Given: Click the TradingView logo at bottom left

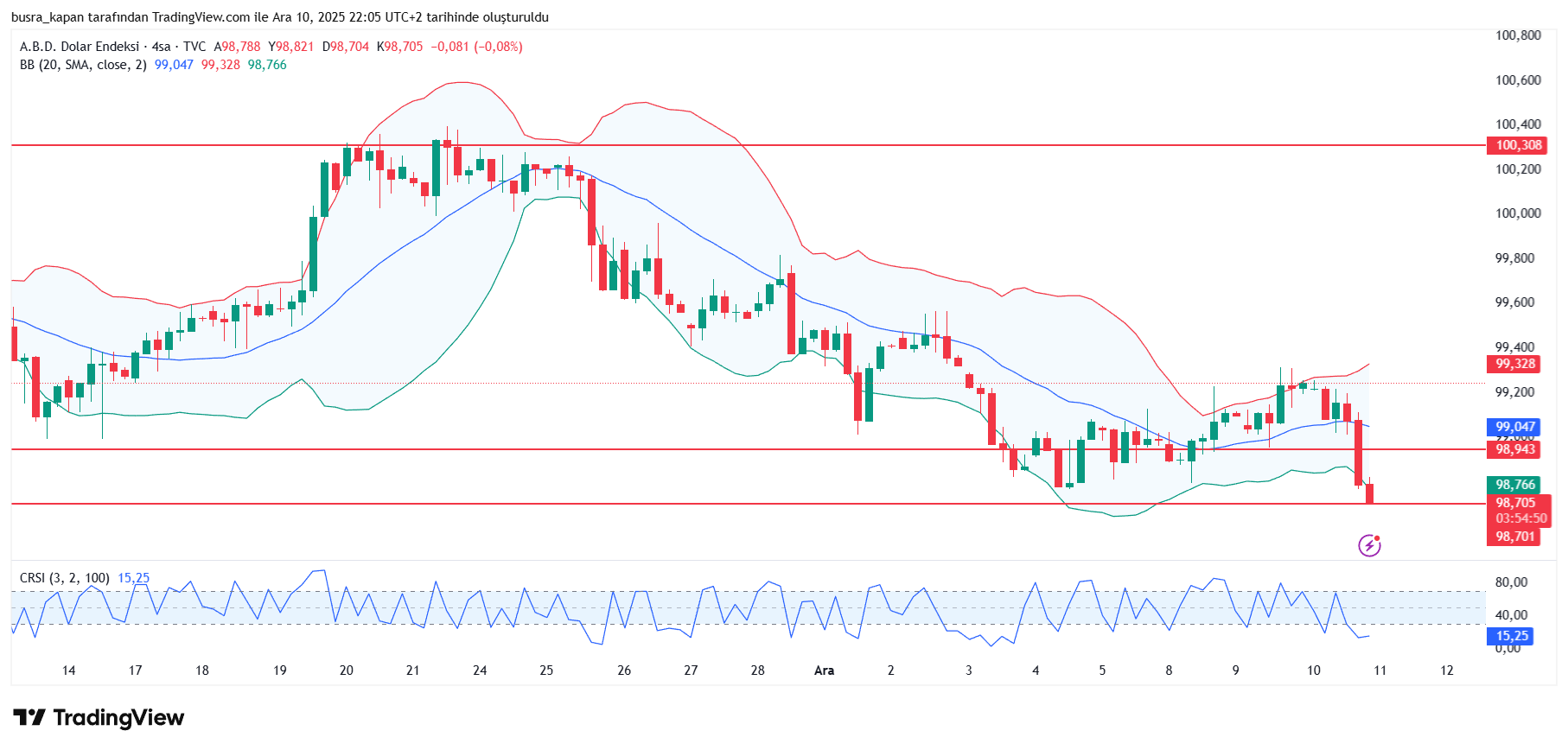Looking at the screenshot, I should click(99, 718).
